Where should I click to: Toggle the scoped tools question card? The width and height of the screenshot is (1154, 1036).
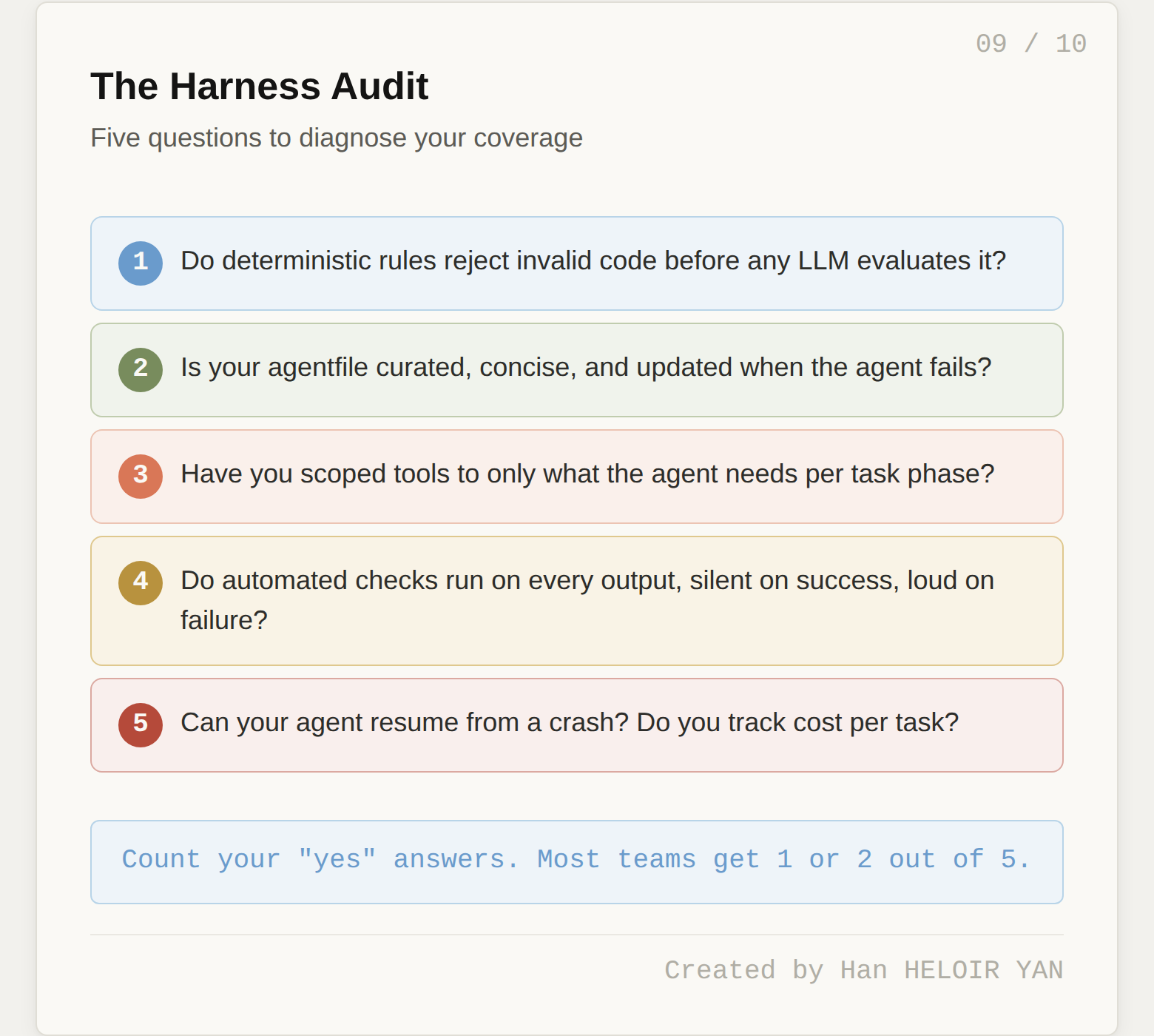(x=576, y=477)
